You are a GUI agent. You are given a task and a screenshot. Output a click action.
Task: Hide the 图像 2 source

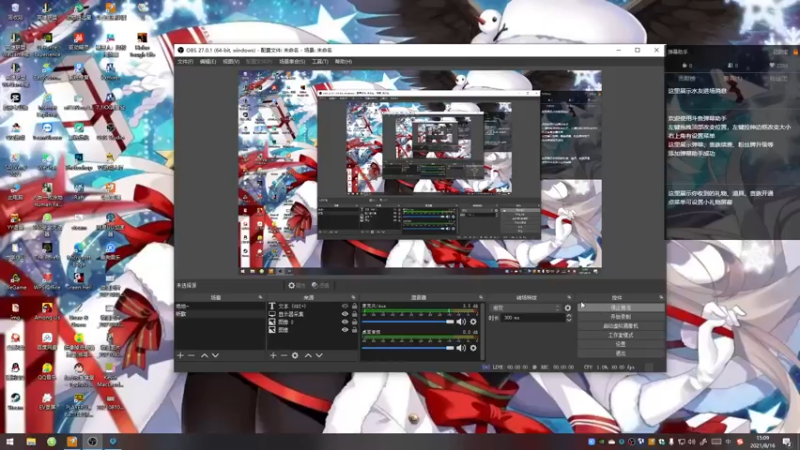point(345,322)
